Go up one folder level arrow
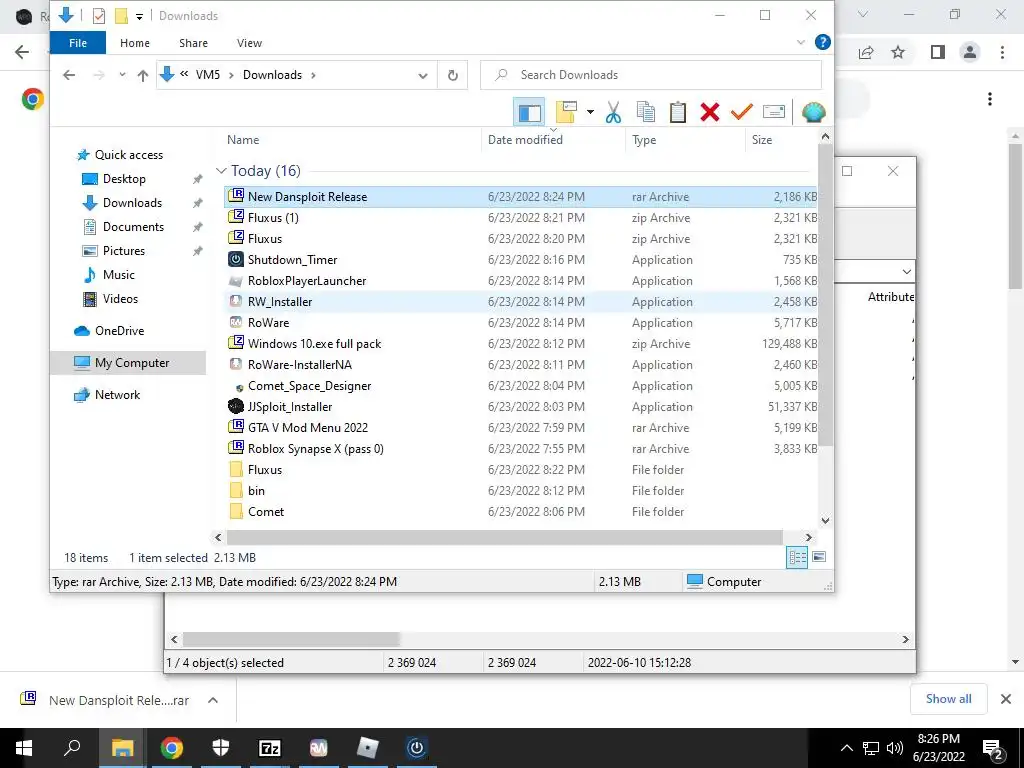 pos(142,75)
